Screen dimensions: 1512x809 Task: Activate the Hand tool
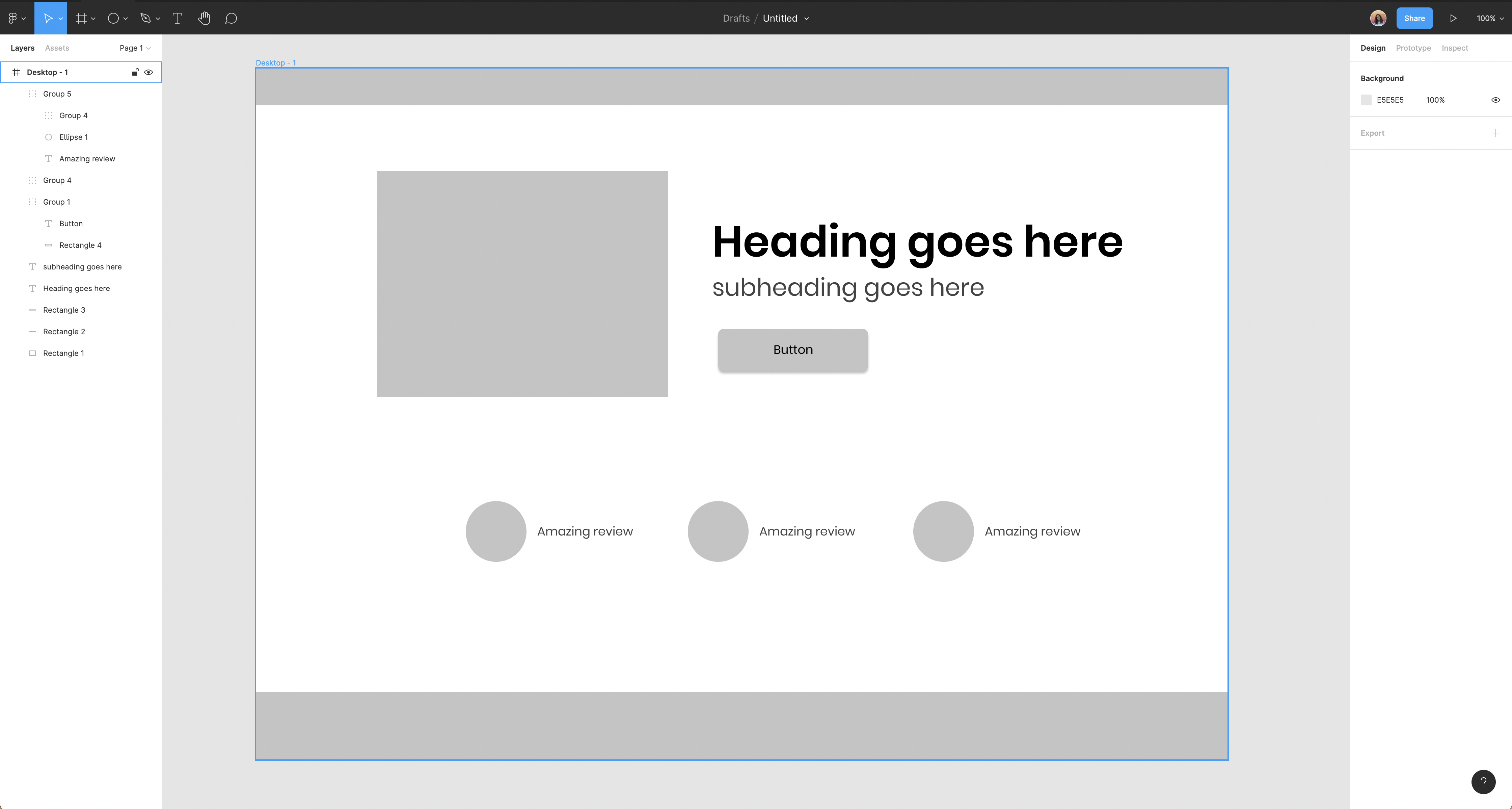coord(204,18)
